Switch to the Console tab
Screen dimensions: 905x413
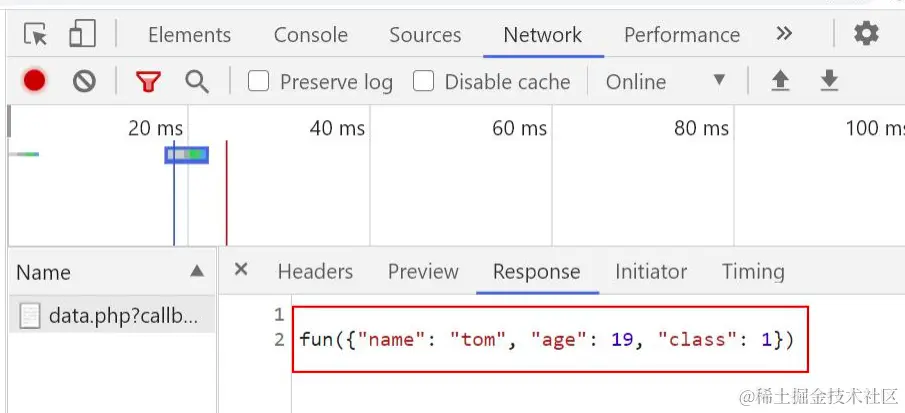310,35
